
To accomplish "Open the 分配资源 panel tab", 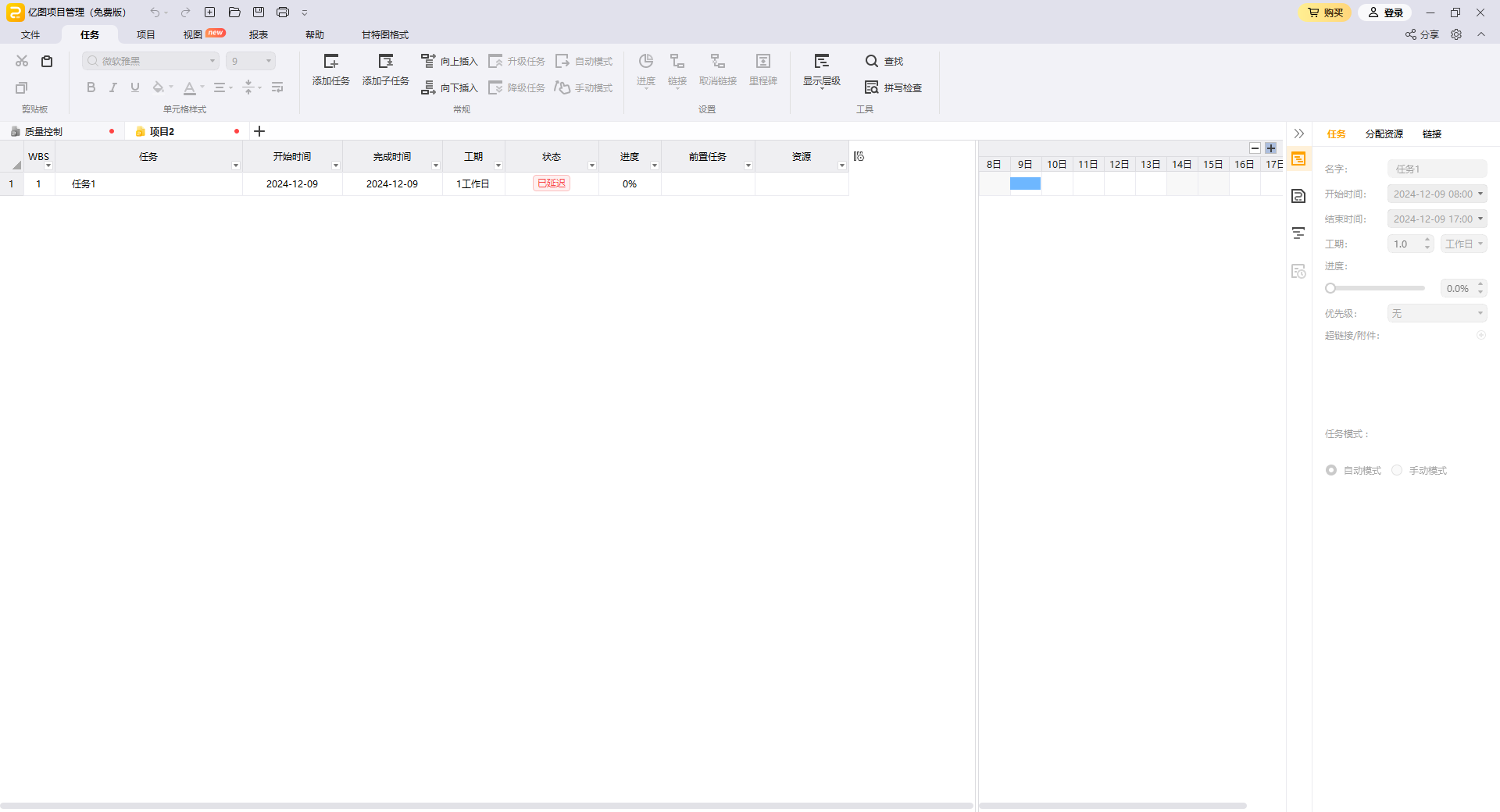I will (1384, 134).
